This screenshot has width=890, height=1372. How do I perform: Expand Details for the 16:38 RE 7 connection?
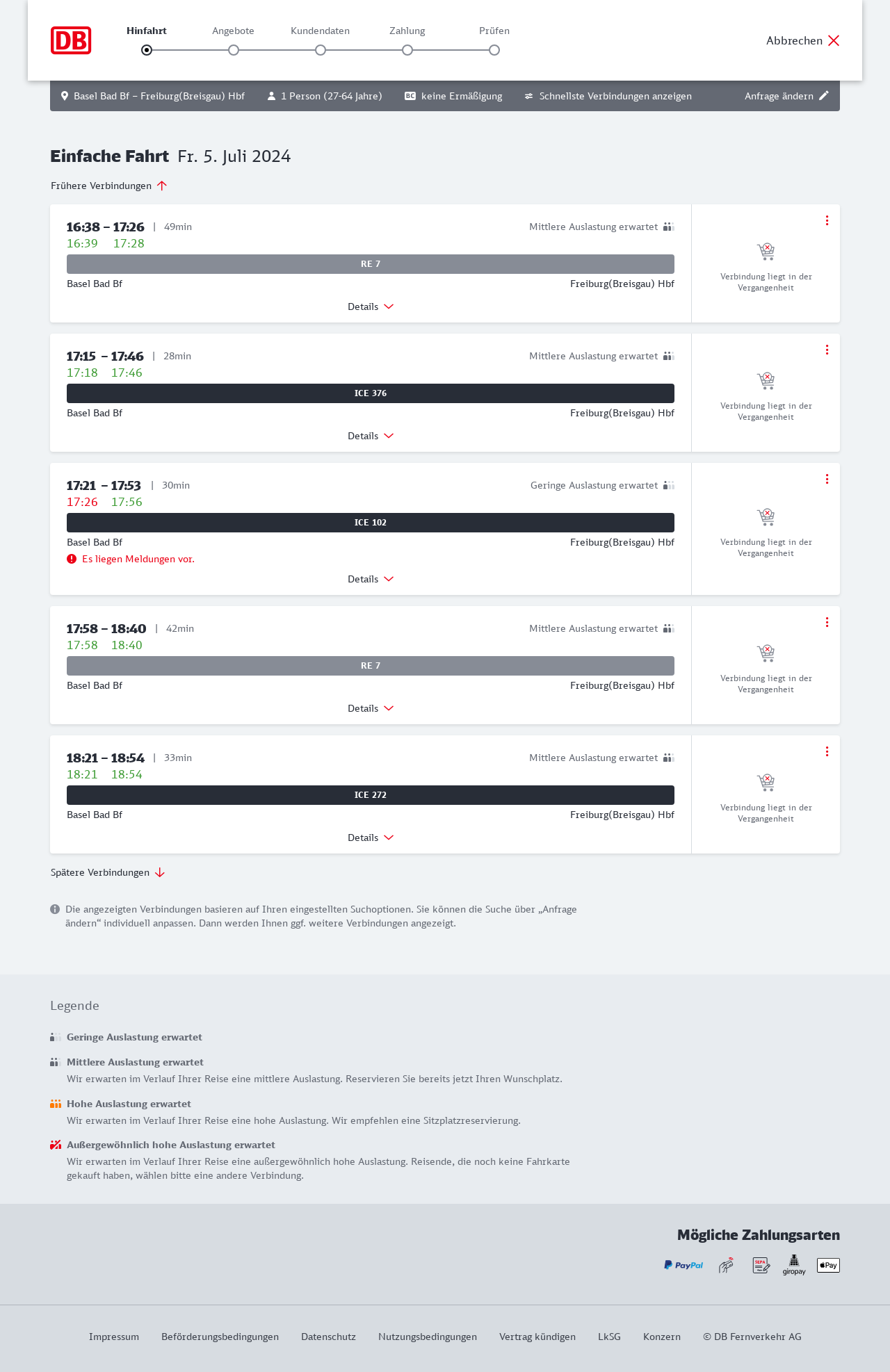371,307
